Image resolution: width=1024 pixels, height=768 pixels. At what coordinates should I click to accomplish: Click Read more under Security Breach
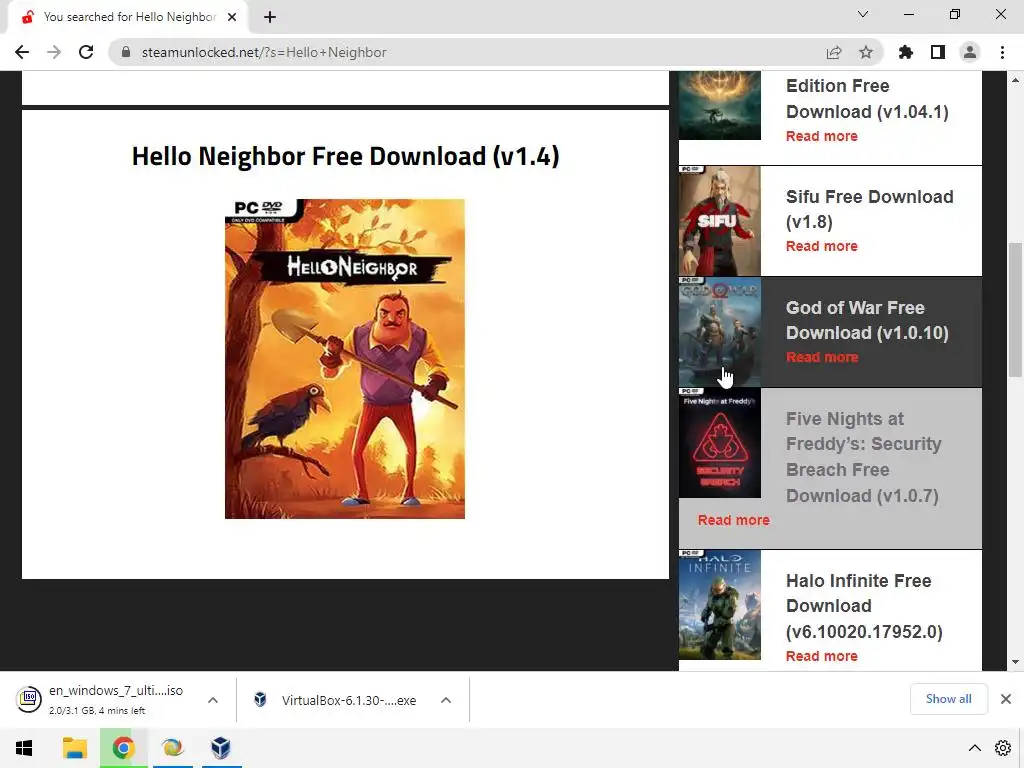coord(733,520)
